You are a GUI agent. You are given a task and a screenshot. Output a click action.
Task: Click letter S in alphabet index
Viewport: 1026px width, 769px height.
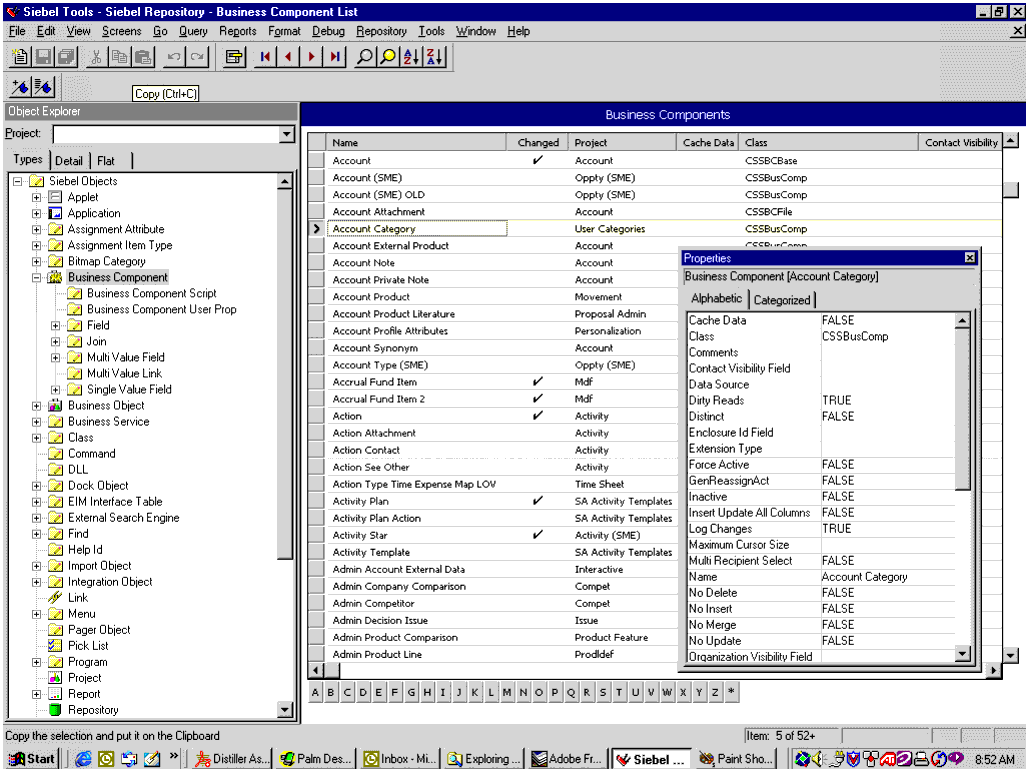click(x=603, y=692)
